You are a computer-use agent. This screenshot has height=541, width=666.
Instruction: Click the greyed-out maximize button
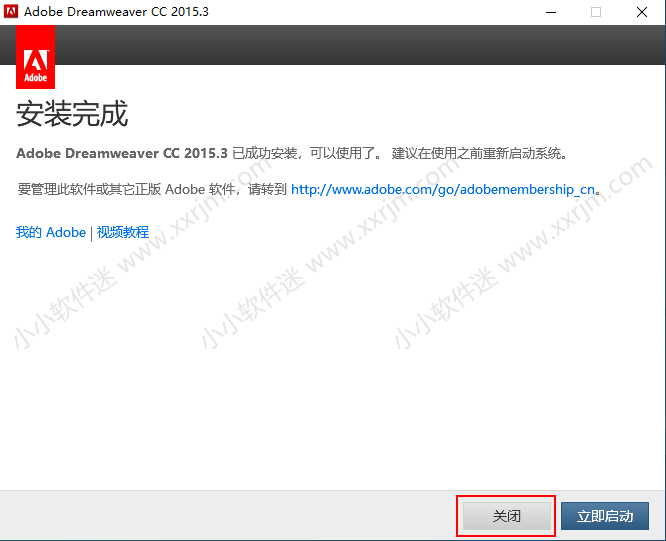click(596, 12)
